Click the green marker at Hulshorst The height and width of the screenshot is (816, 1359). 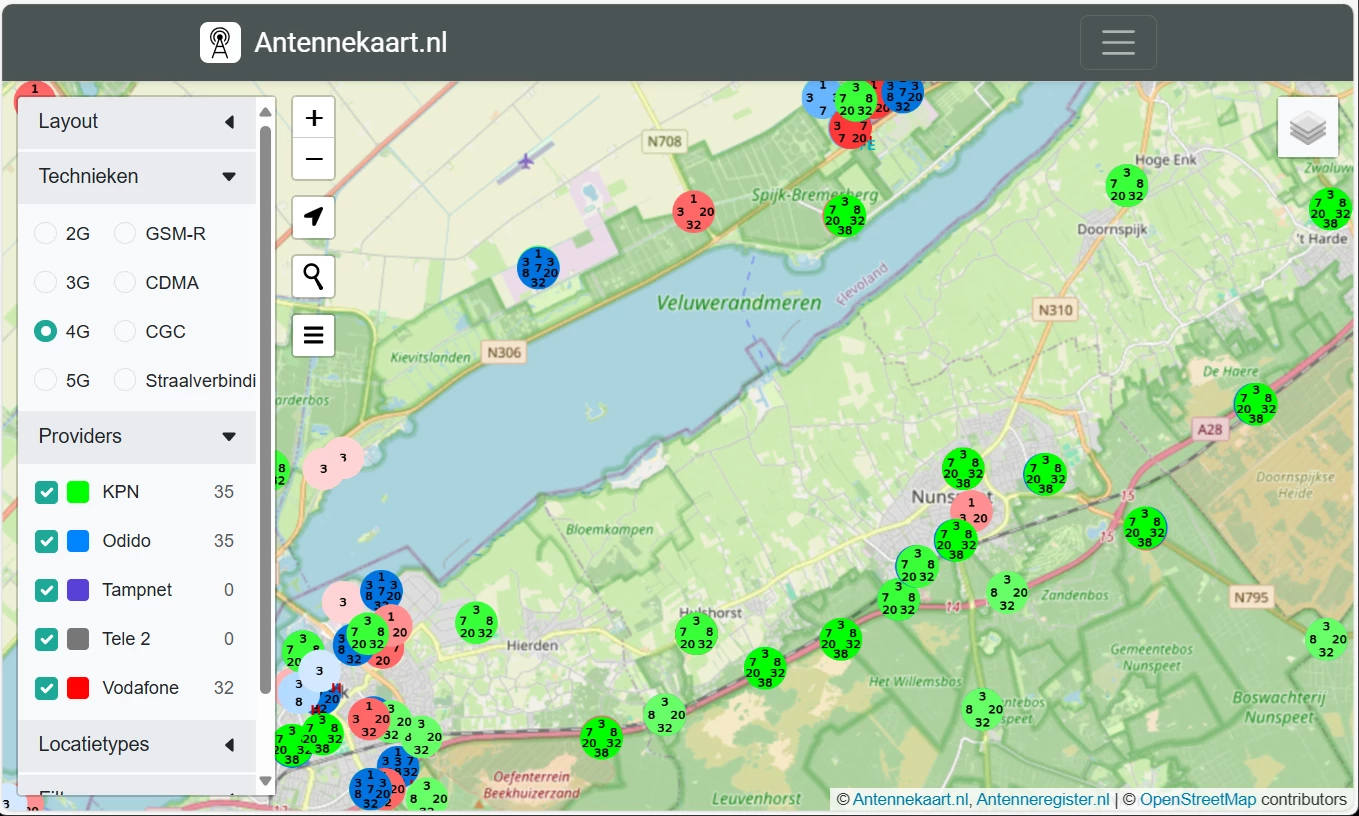pos(696,634)
